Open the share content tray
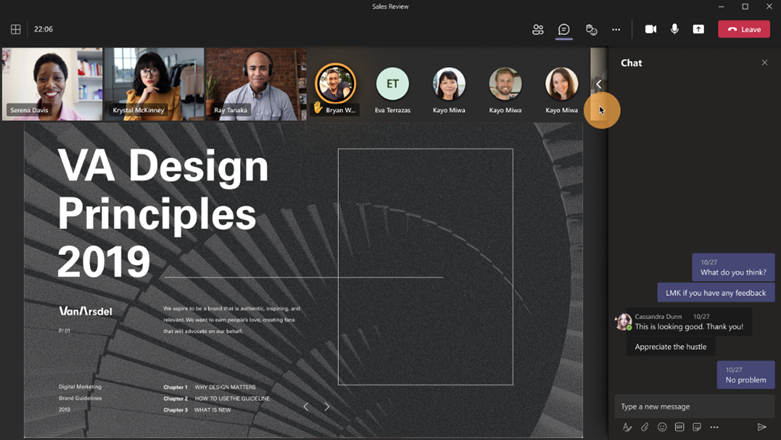781x440 pixels. (x=698, y=29)
